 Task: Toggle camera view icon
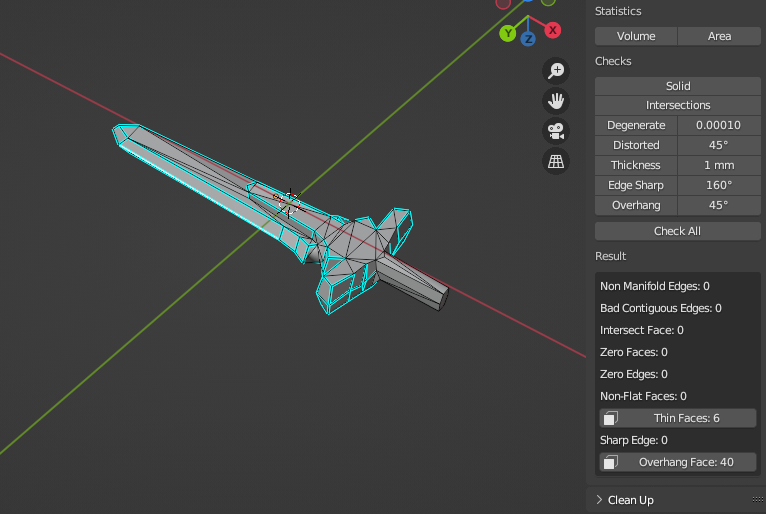[x=556, y=131]
